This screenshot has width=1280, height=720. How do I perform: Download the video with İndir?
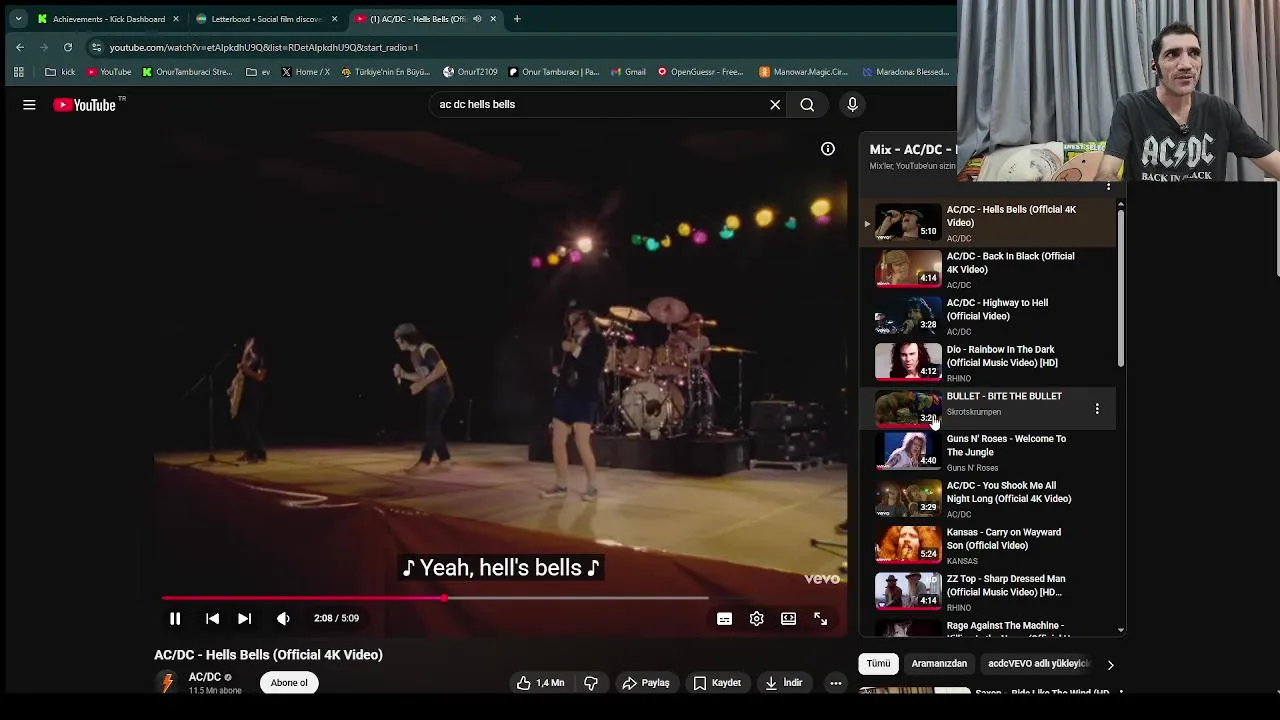[x=784, y=683]
